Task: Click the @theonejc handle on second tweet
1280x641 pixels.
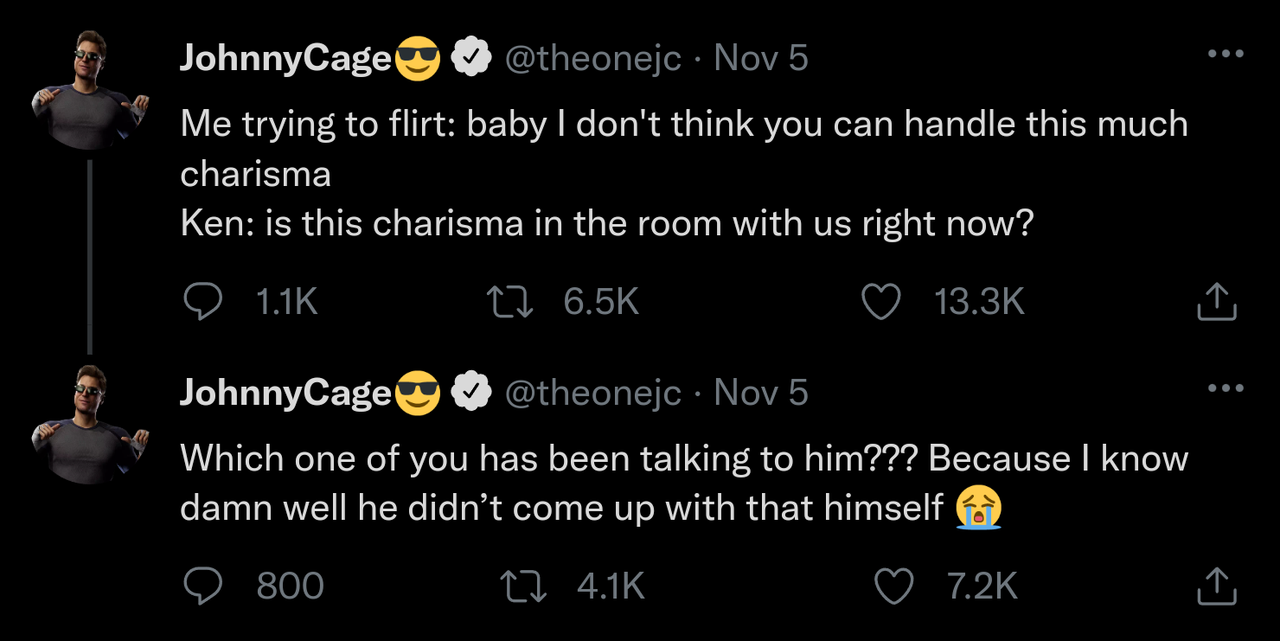Action: 593,394
